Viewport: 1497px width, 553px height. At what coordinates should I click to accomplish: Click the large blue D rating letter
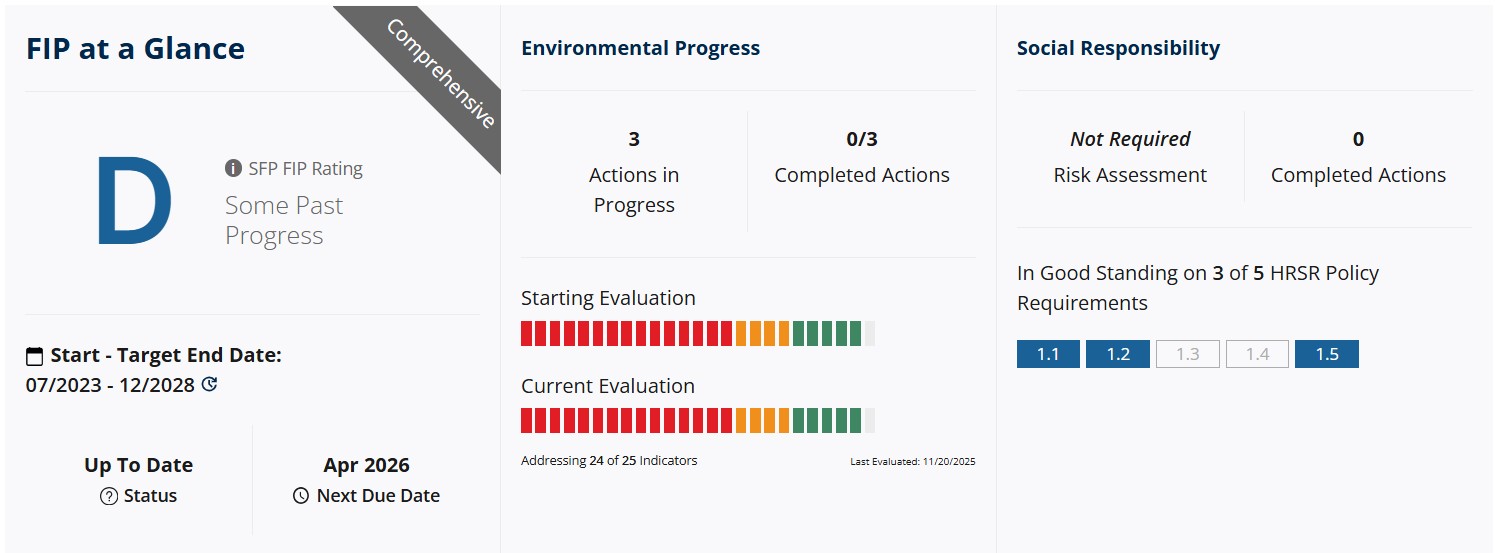click(x=134, y=202)
